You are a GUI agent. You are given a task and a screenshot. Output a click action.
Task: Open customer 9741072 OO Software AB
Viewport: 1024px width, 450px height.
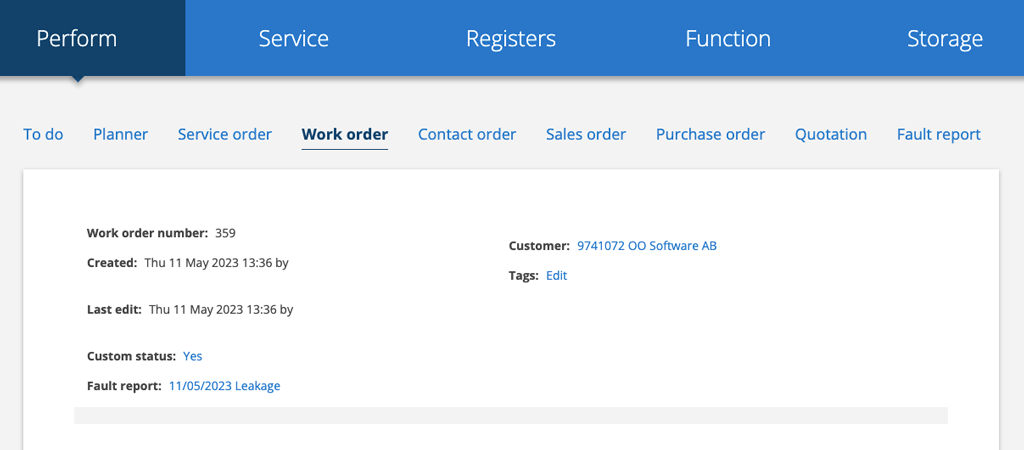(x=646, y=246)
